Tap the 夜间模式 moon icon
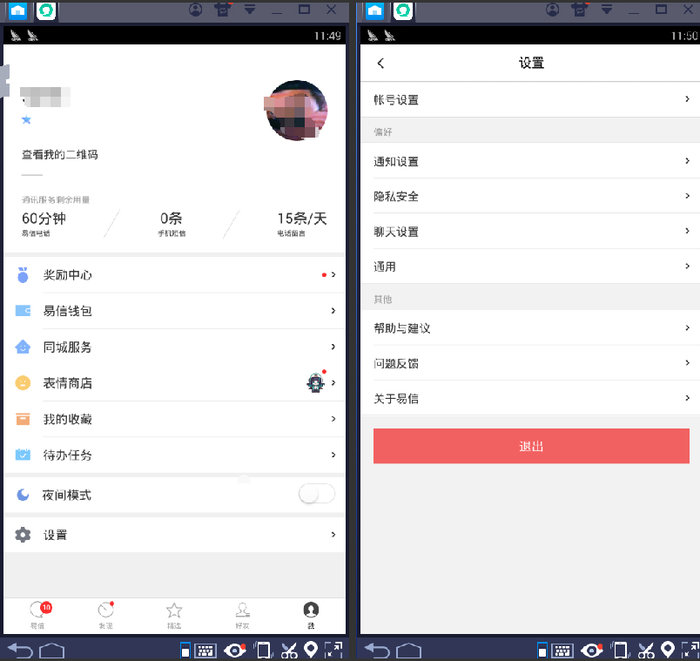 point(23,495)
